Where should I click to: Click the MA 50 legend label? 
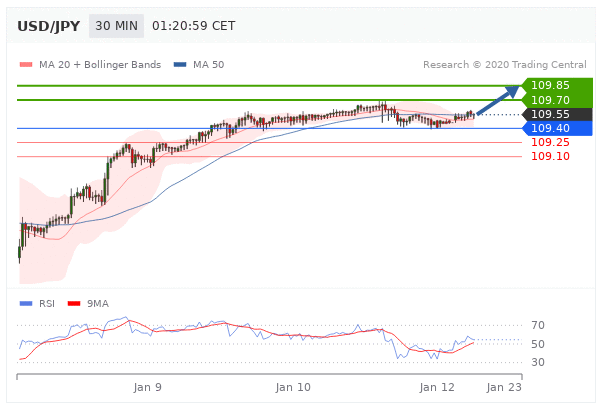[209, 65]
